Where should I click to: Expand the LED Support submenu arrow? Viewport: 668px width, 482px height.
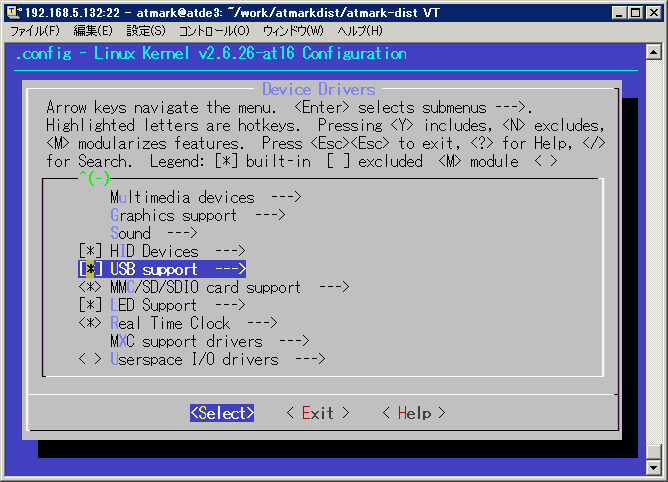pos(230,305)
